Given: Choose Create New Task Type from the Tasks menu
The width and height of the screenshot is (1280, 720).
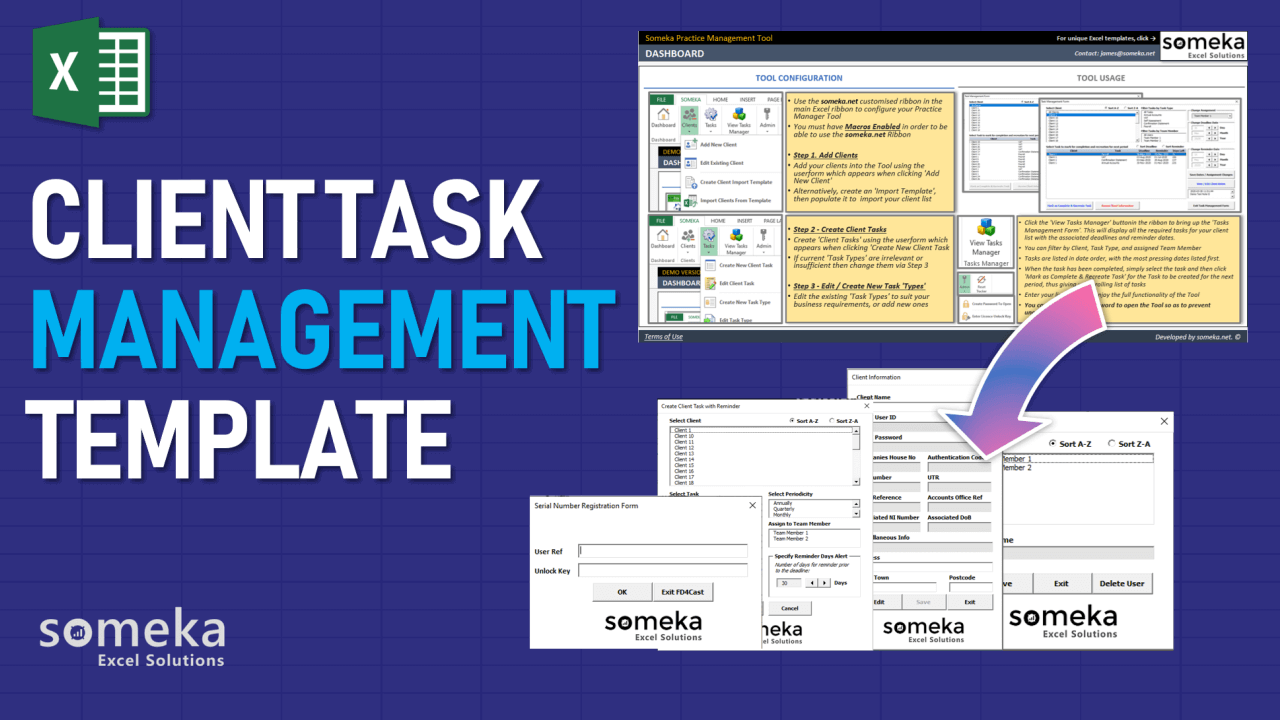Looking at the screenshot, I should click(x=738, y=302).
